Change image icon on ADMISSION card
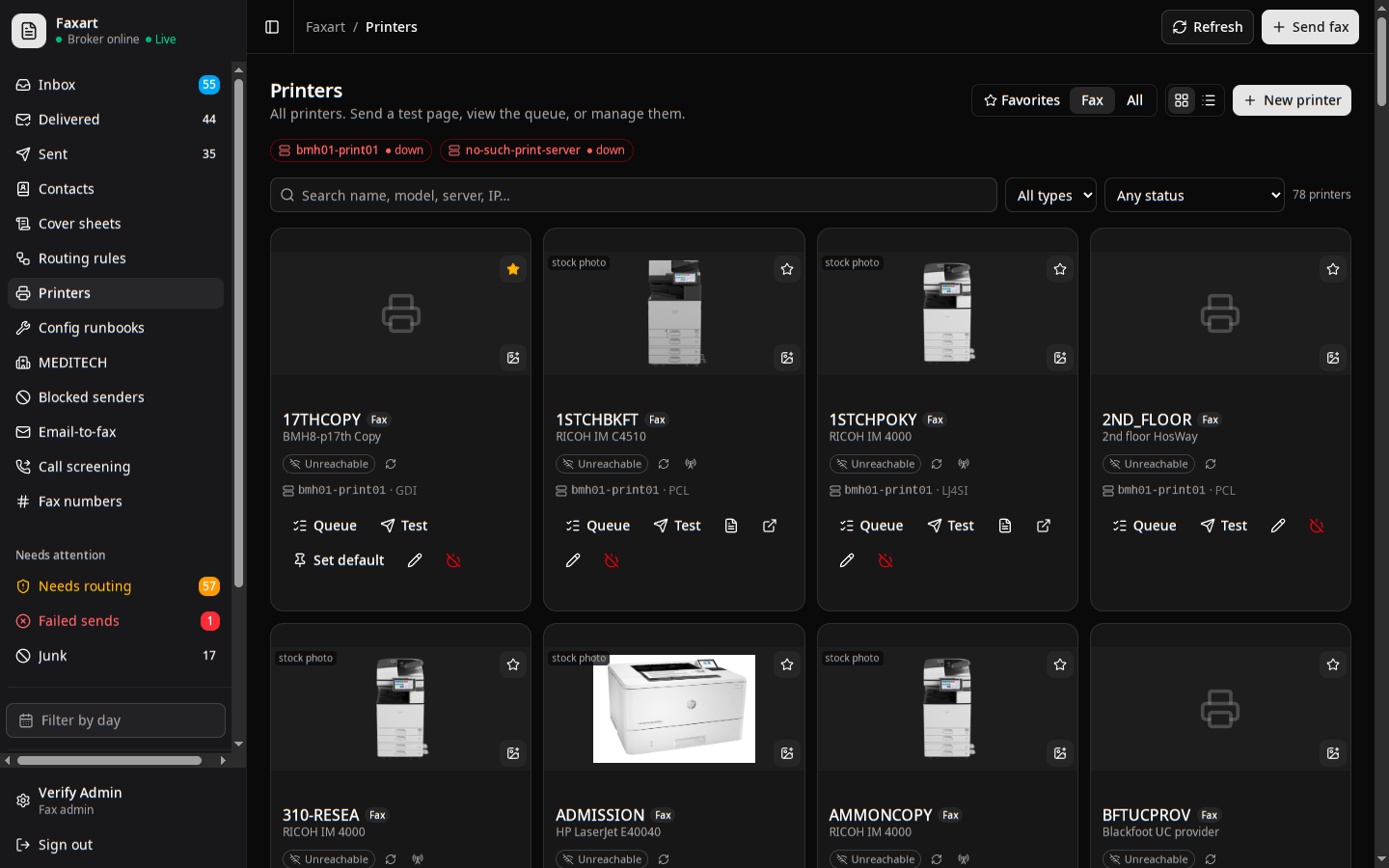This screenshot has height=868, width=1389. tap(787, 753)
